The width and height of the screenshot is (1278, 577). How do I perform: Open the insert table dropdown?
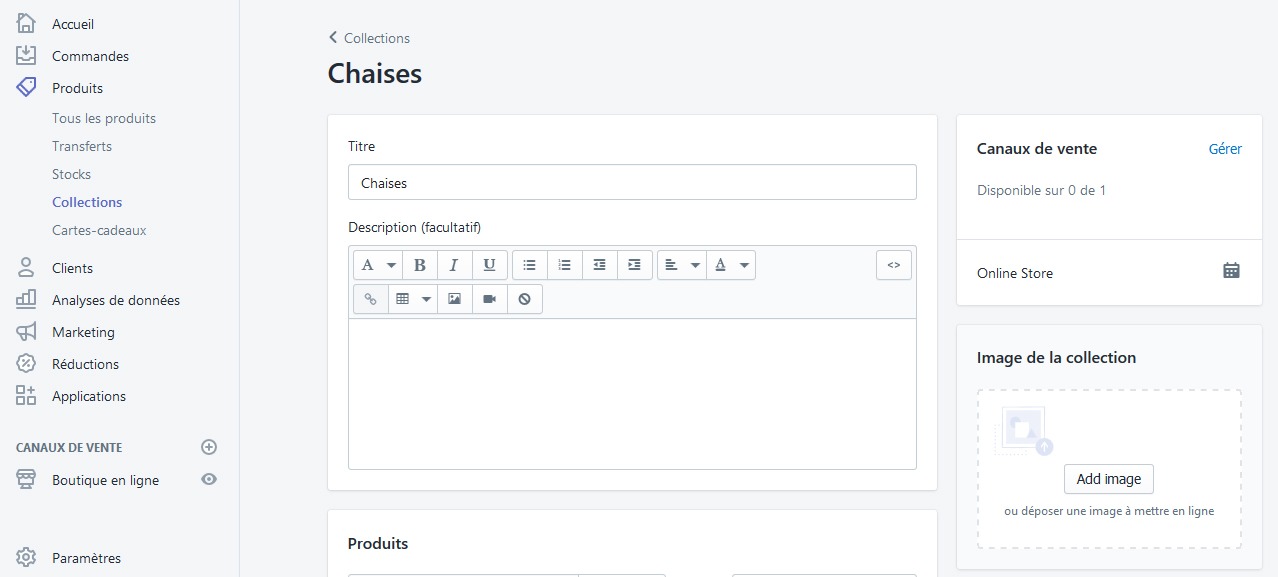pyautogui.click(x=412, y=299)
